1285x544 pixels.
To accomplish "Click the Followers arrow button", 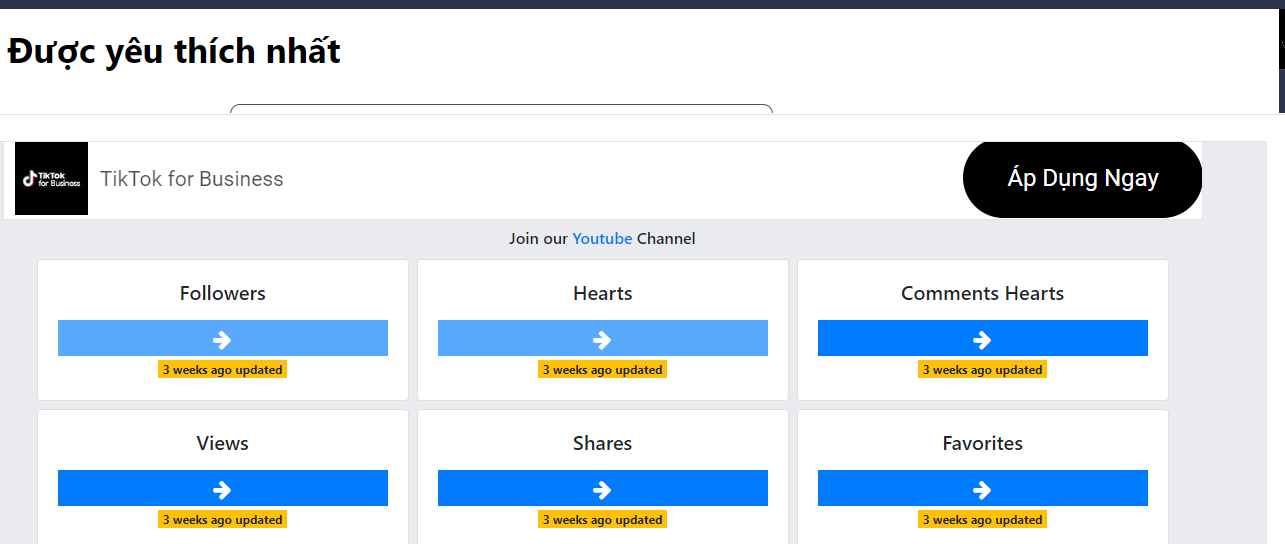I will click(x=223, y=338).
